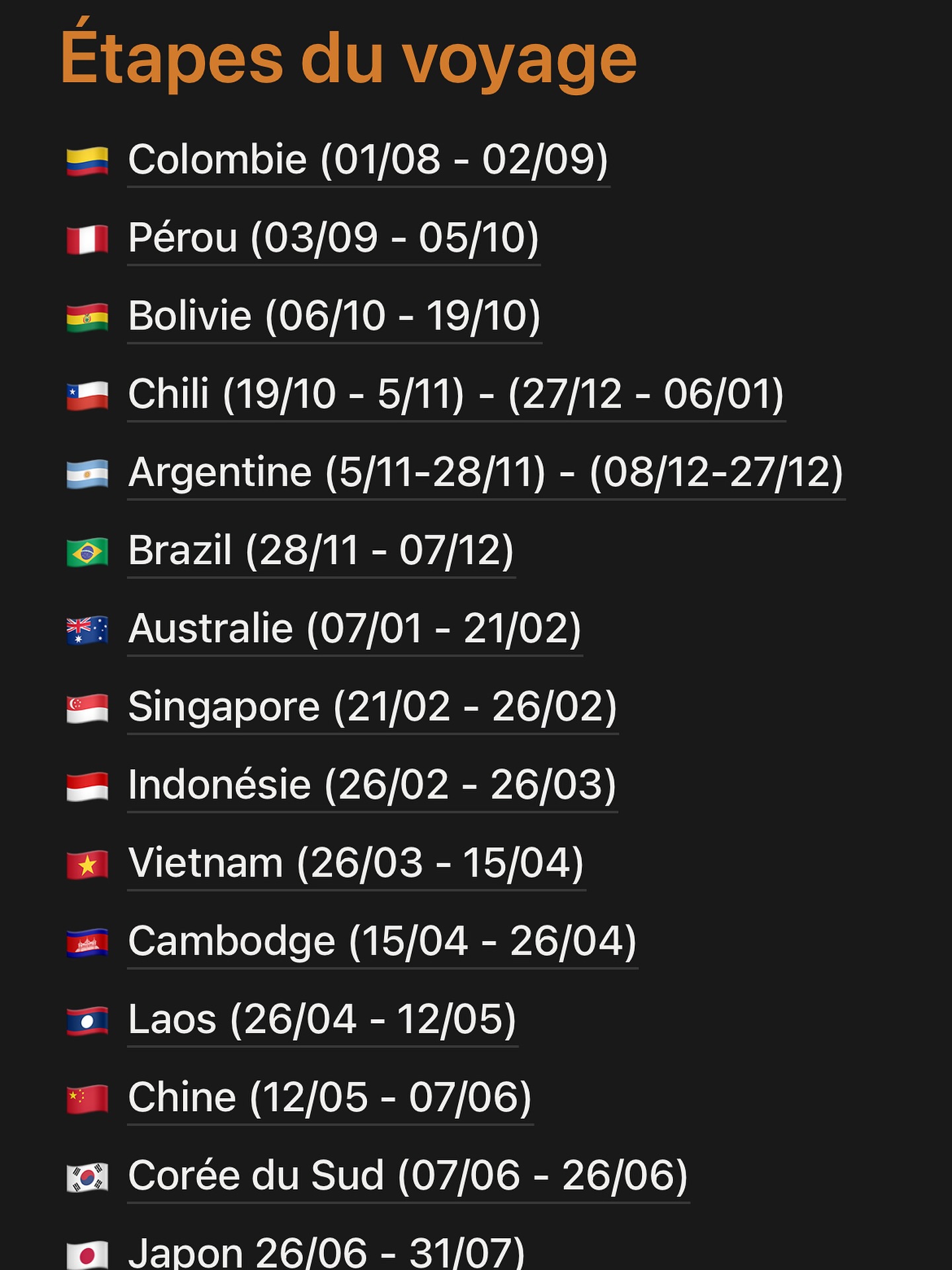Click the Singapore flag icon
952x1270 pixels.
(87, 708)
